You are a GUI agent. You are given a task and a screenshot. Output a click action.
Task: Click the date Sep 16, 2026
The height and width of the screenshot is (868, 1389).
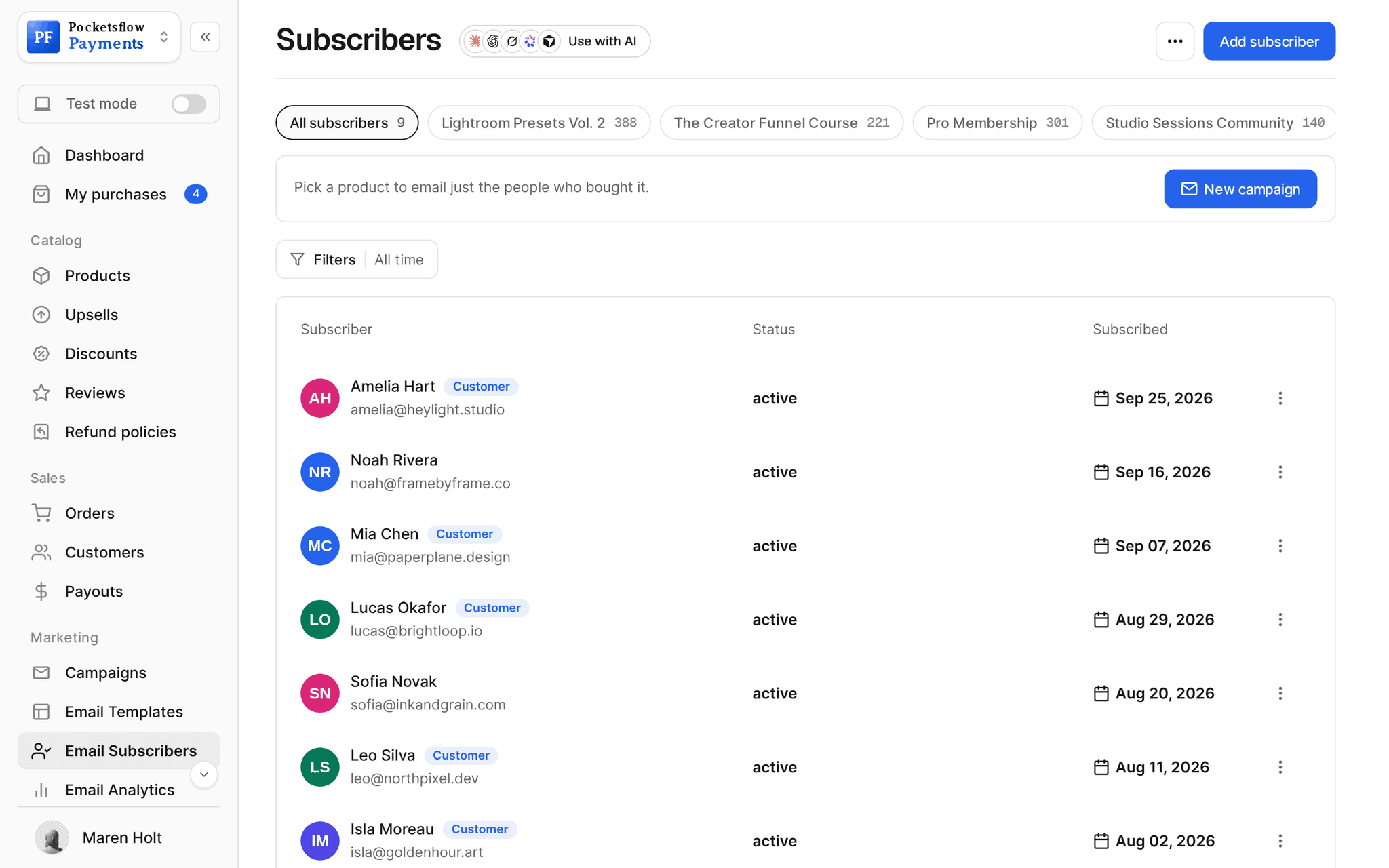point(1163,472)
